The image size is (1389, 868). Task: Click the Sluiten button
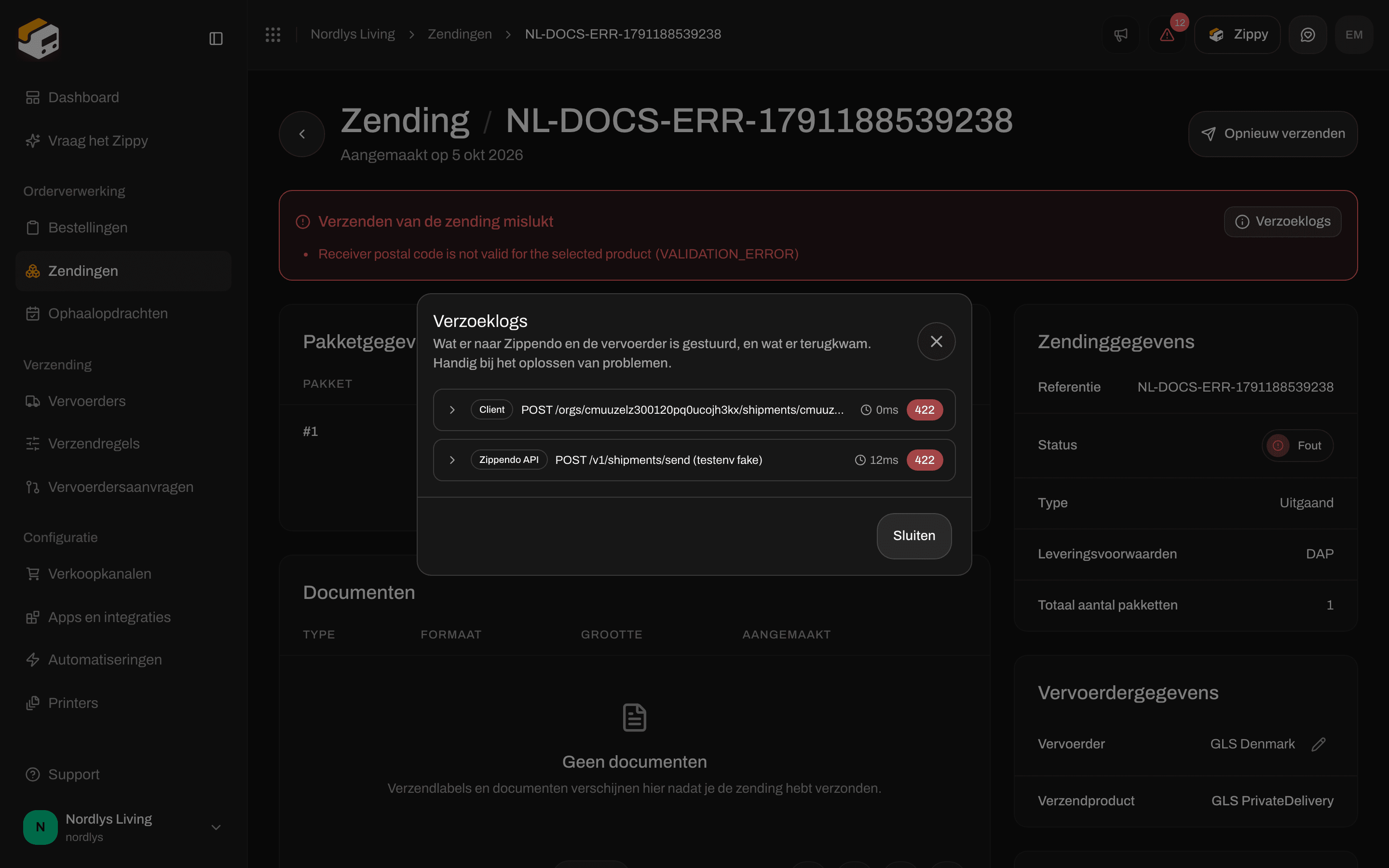(x=914, y=536)
